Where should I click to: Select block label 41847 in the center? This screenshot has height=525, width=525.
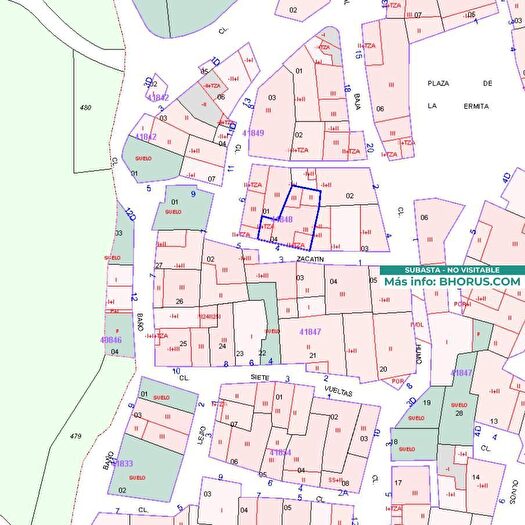point(310,332)
